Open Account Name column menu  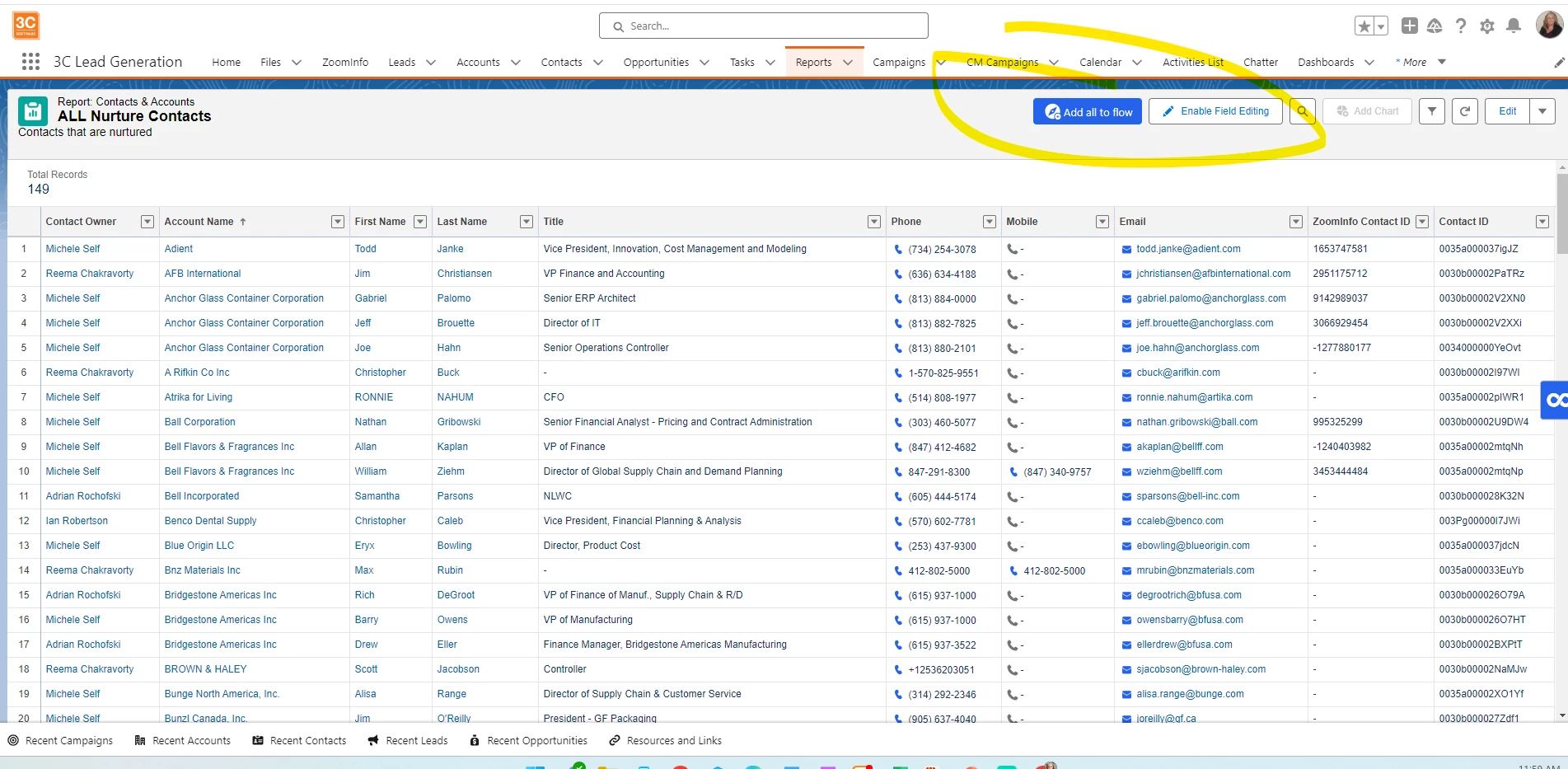pyautogui.click(x=338, y=222)
